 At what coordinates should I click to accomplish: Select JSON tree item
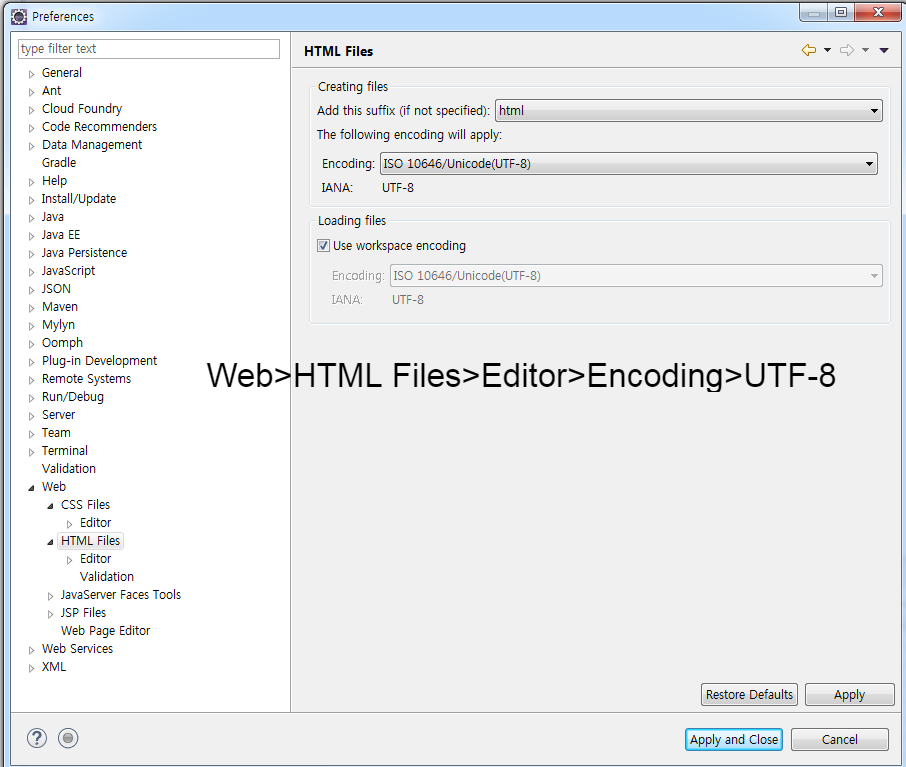point(56,288)
